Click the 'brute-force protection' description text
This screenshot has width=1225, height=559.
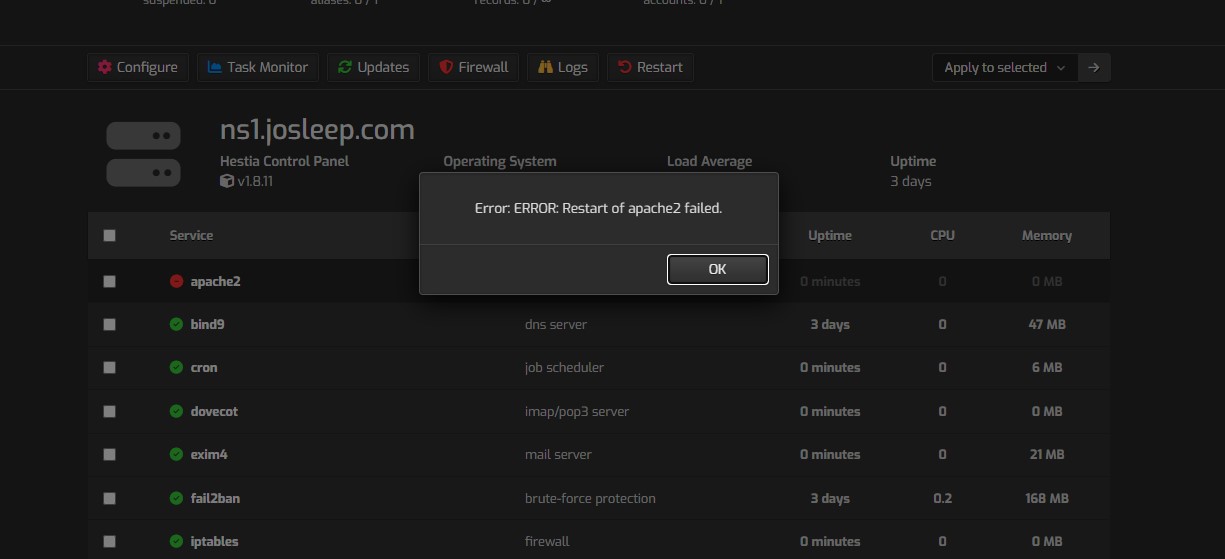point(590,498)
